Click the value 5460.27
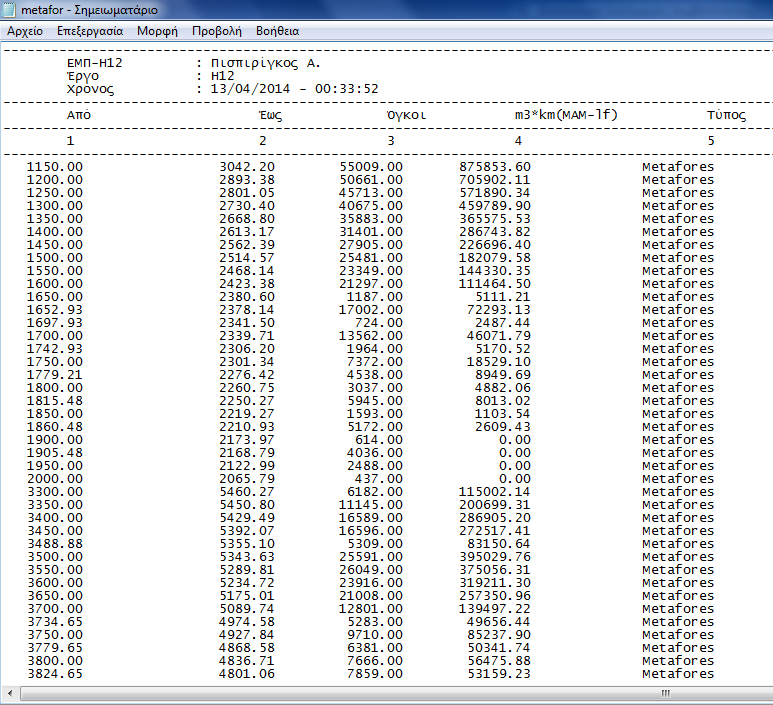The width and height of the screenshot is (773, 705). click(x=247, y=492)
